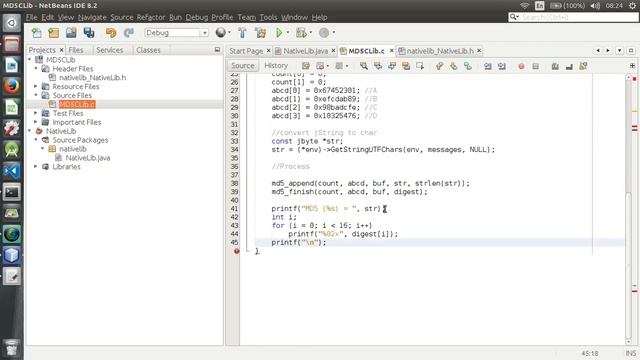The image size is (640, 360).
Task: Open Firefox from the Ubuntu launcher
Action: [11, 86]
